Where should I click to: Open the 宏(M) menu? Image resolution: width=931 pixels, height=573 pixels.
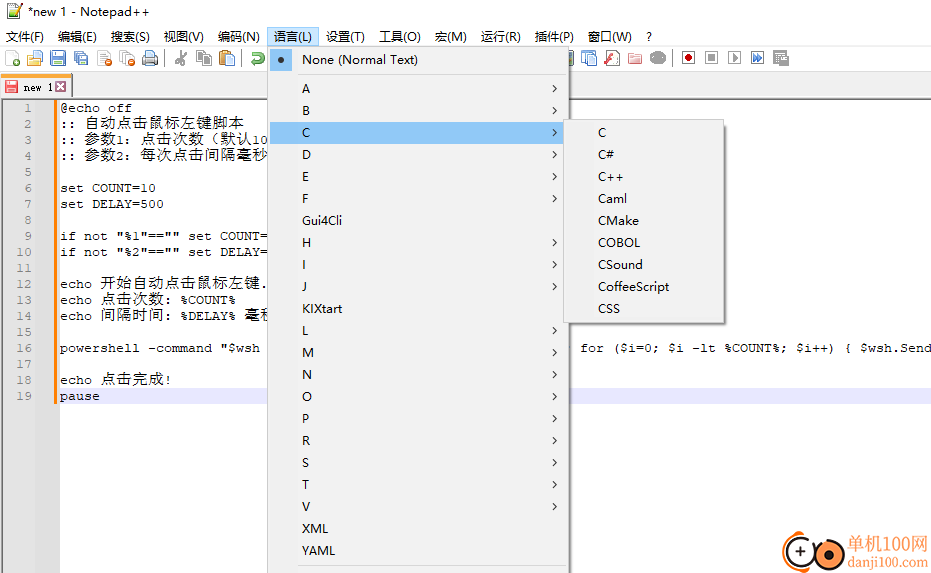coord(451,37)
